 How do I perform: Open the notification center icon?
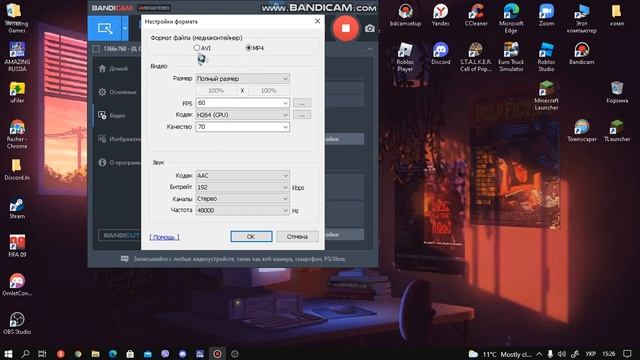coord(627,354)
